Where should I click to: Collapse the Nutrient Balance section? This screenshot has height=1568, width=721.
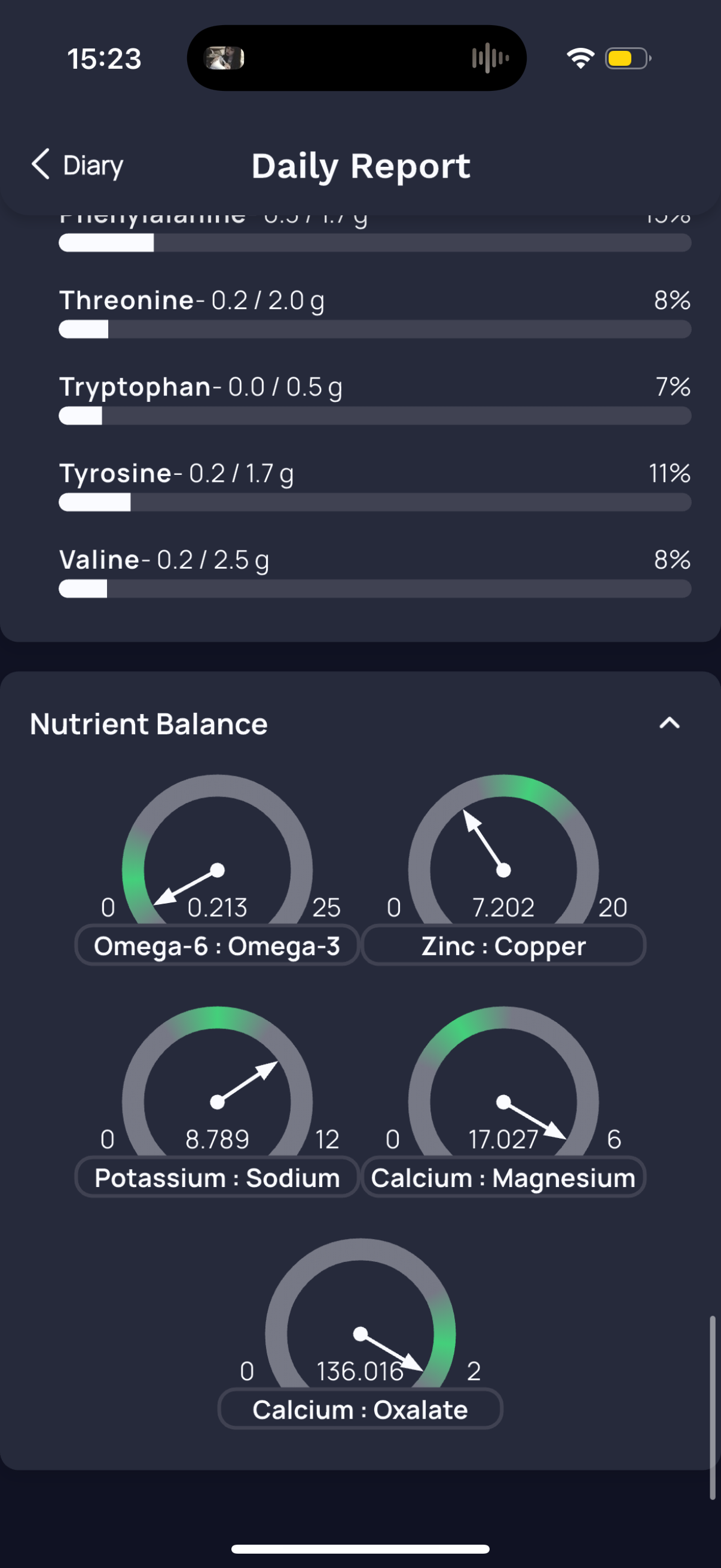click(x=669, y=723)
